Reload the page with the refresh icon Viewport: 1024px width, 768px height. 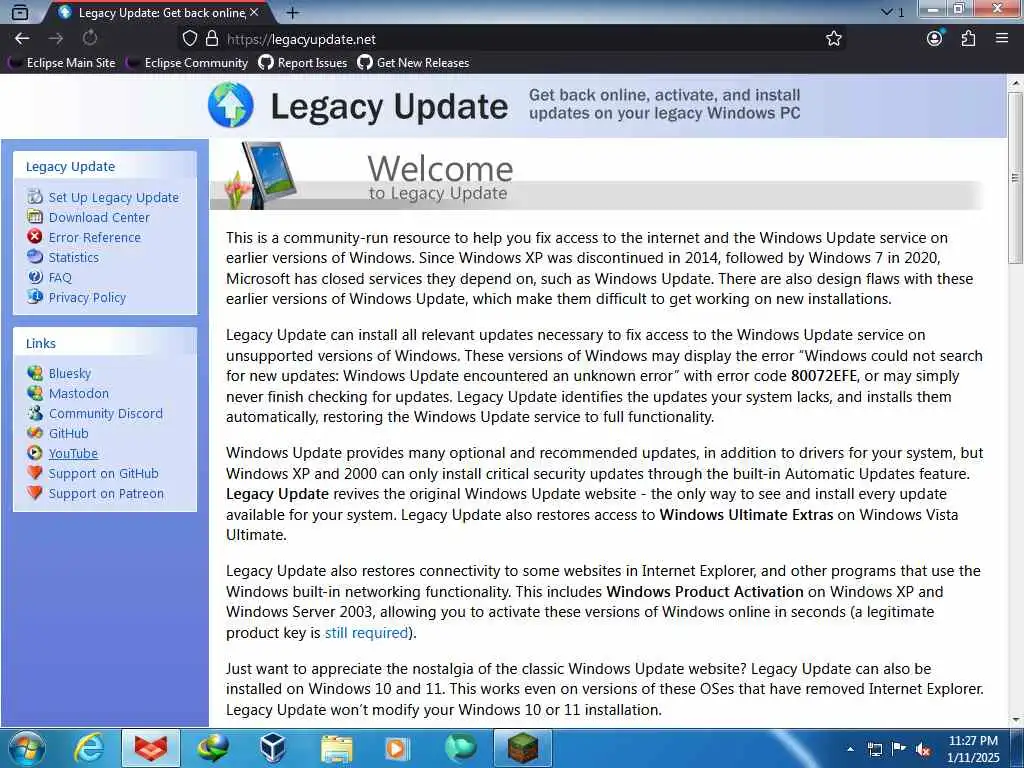pyautogui.click(x=89, y=39)
